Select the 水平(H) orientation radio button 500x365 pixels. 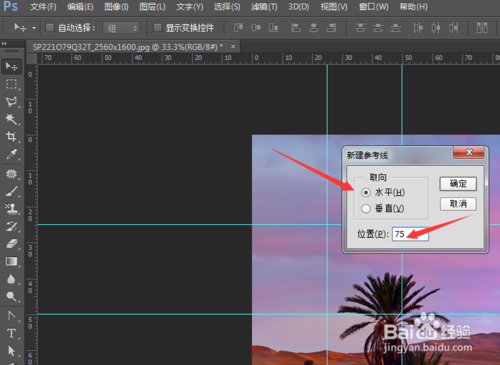[366, 193]
